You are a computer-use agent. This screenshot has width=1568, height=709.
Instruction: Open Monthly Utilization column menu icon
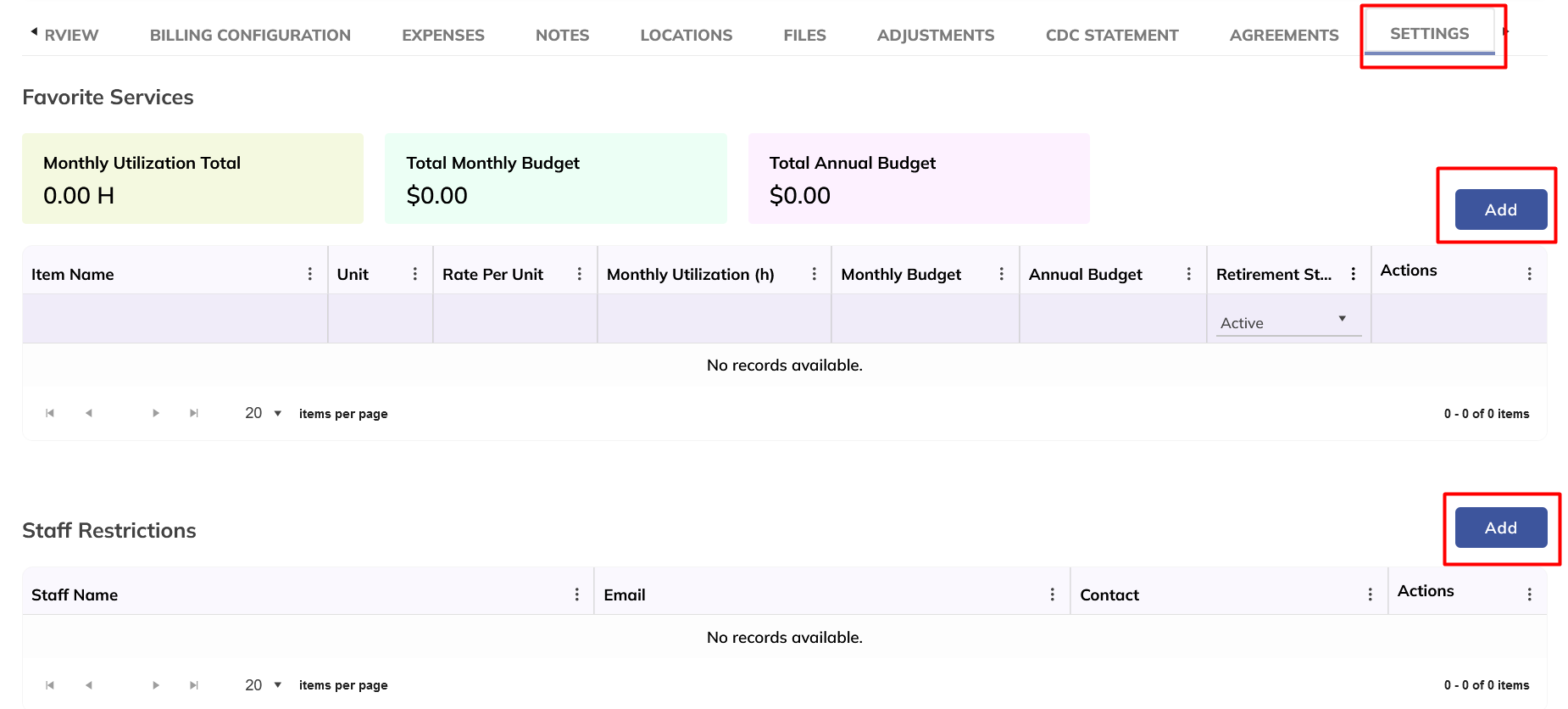pos(815,274)
